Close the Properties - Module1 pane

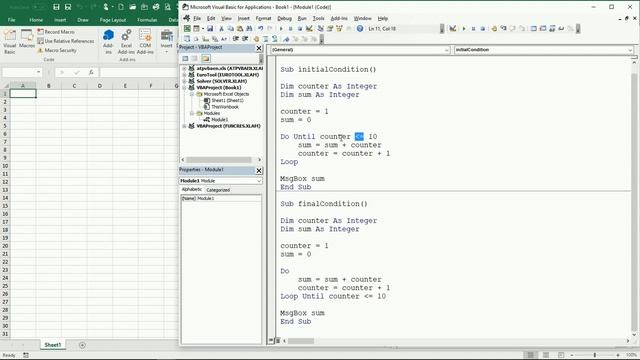(259, 170)
